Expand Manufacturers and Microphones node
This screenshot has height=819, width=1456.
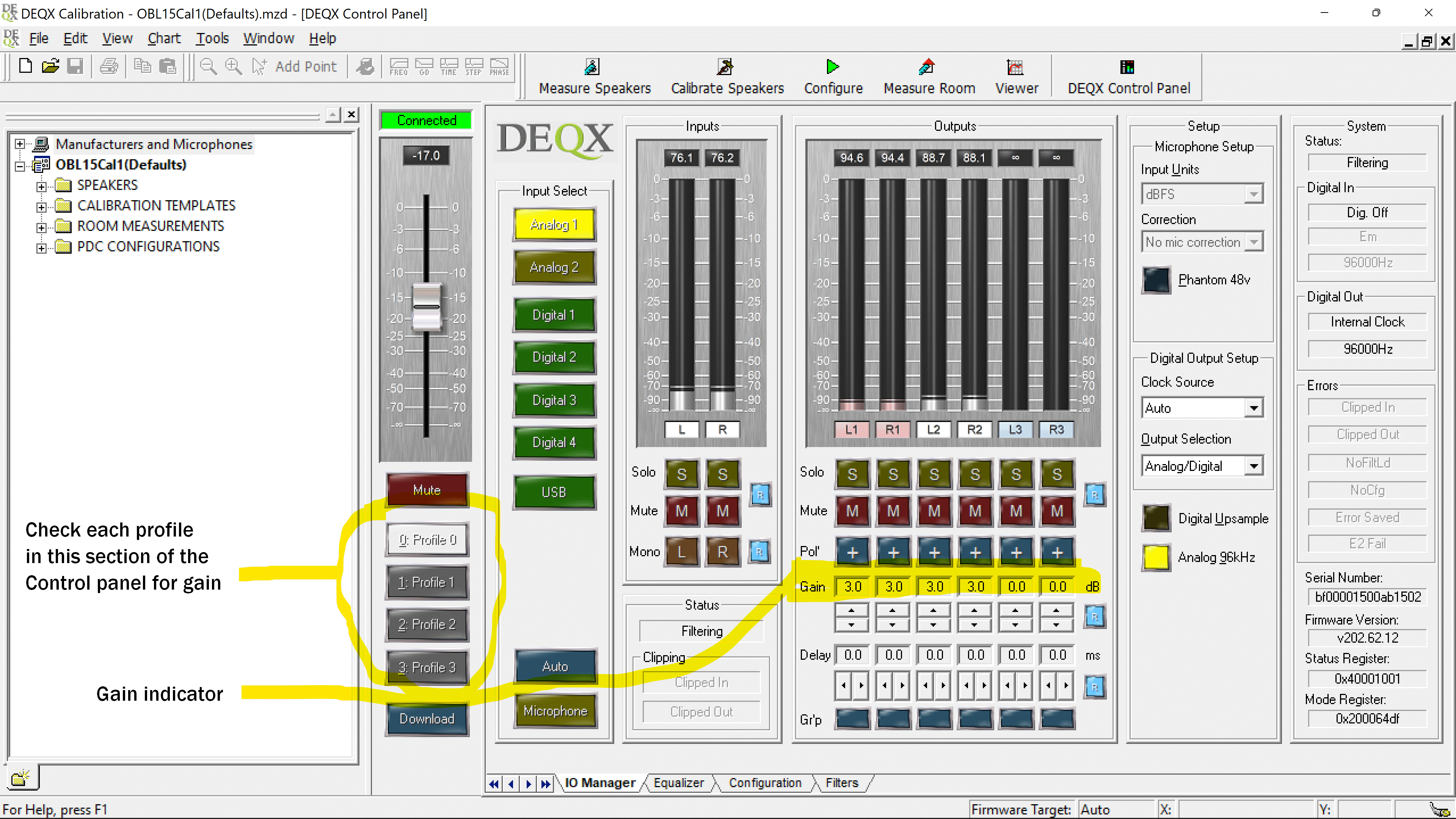20,144
